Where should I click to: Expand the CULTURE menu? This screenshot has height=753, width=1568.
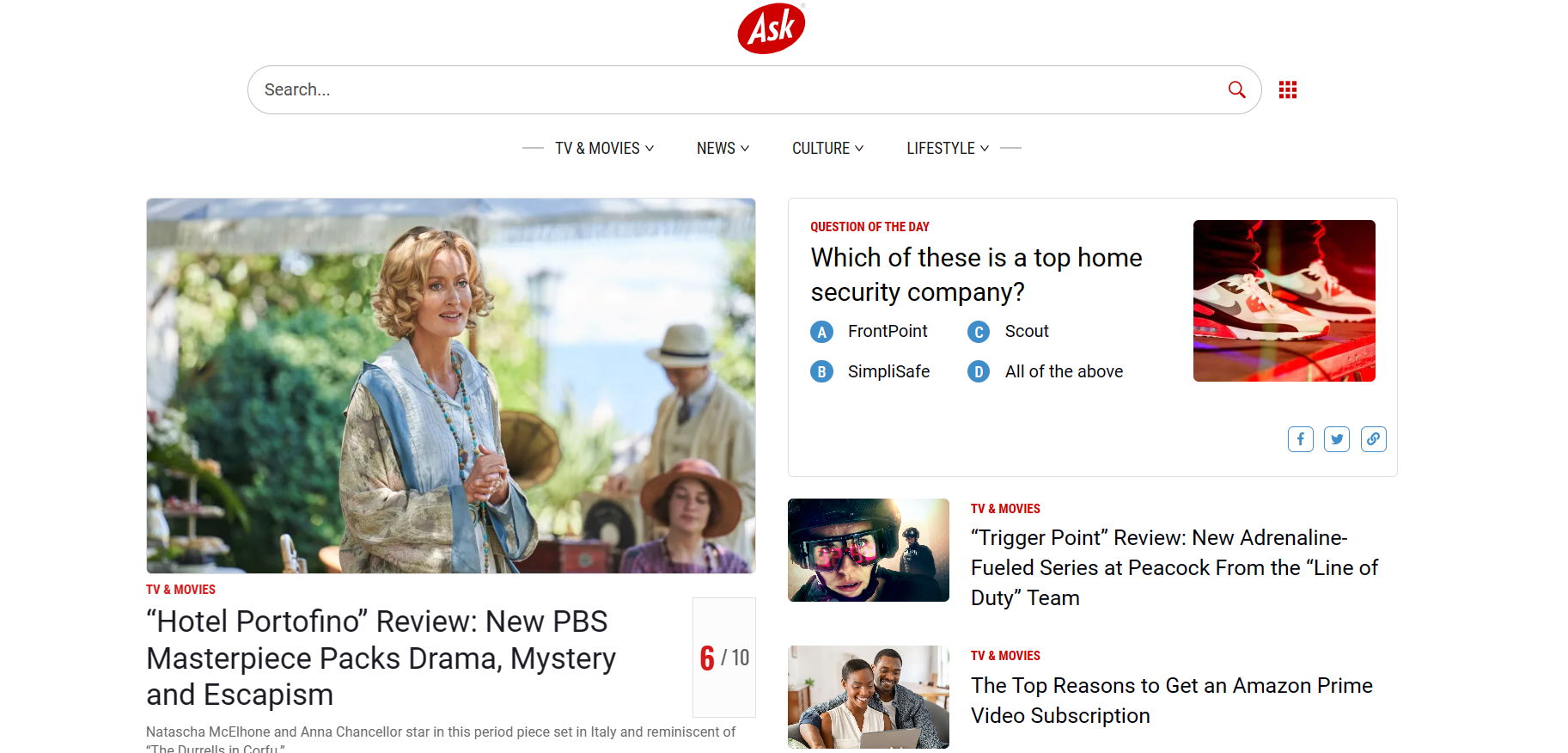click(827, 149)
